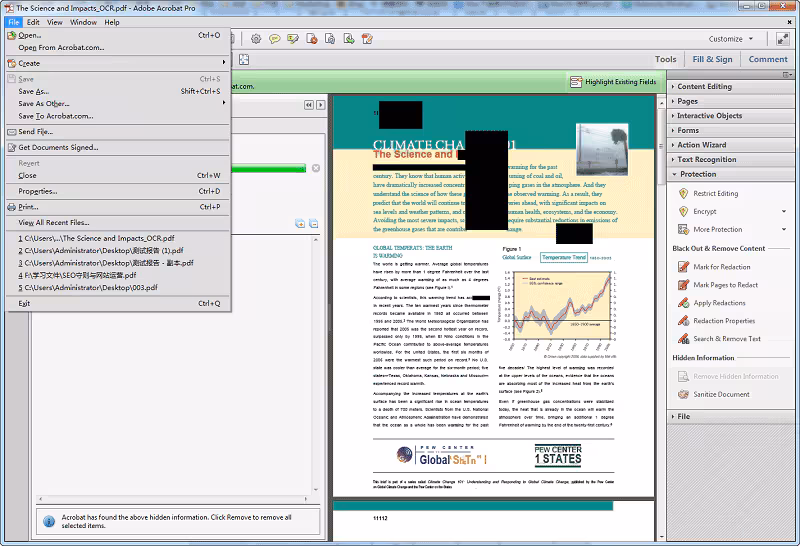Screen dimensions: 800x546
Task: Cancel the progress with the gray X icon
Action: pyautogui.click(x=316, y=168)
